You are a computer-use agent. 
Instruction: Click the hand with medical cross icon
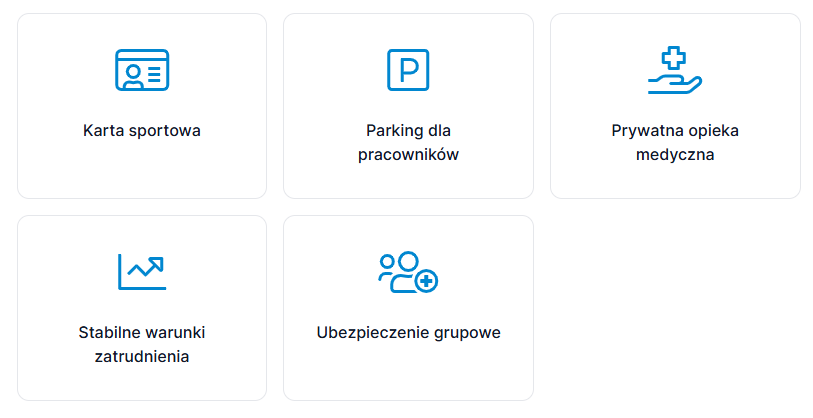675,70
